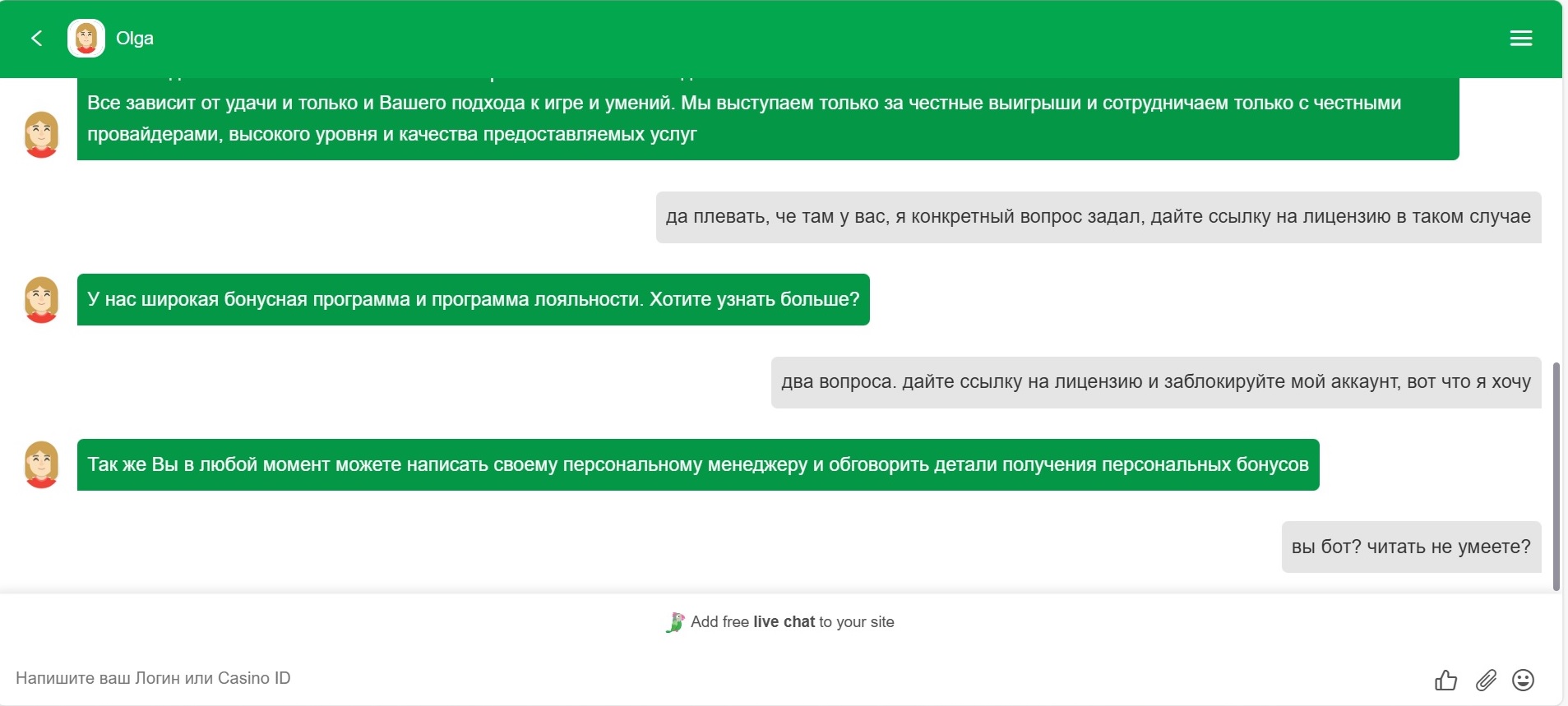The image size is (1568, 706).
Task: Select the 'вы бот? читать не умеете?' message
Action: [x=1410, y=547]
